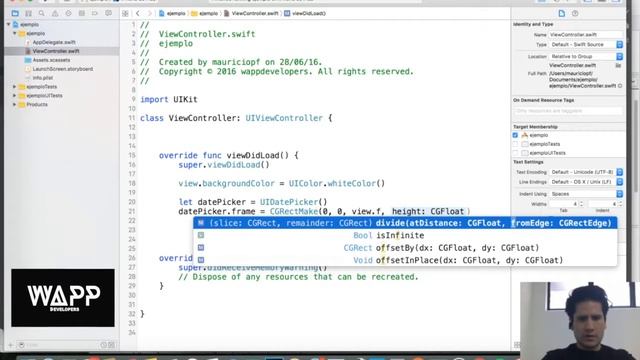Image resolution: width=640 pixels, height=360 pixels.
Task: Open the Report navigator icon
Action: click(108, 13)
